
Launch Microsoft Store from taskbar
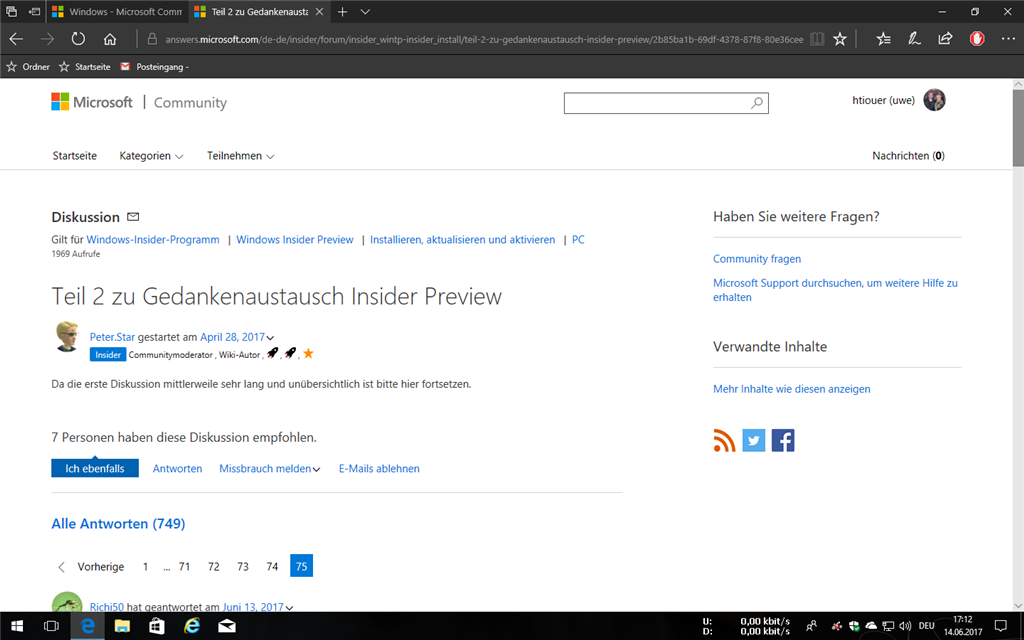coord(157,626)
